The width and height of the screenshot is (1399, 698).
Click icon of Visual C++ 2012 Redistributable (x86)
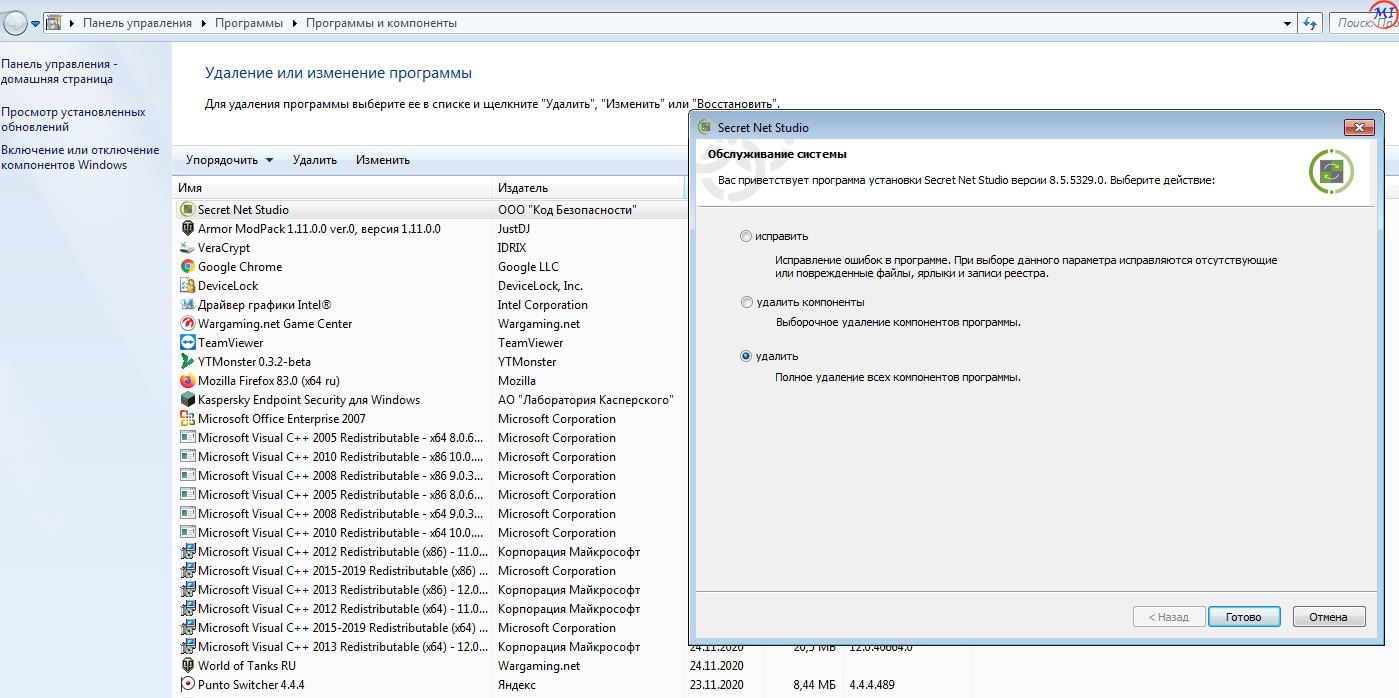click(187, 552)
